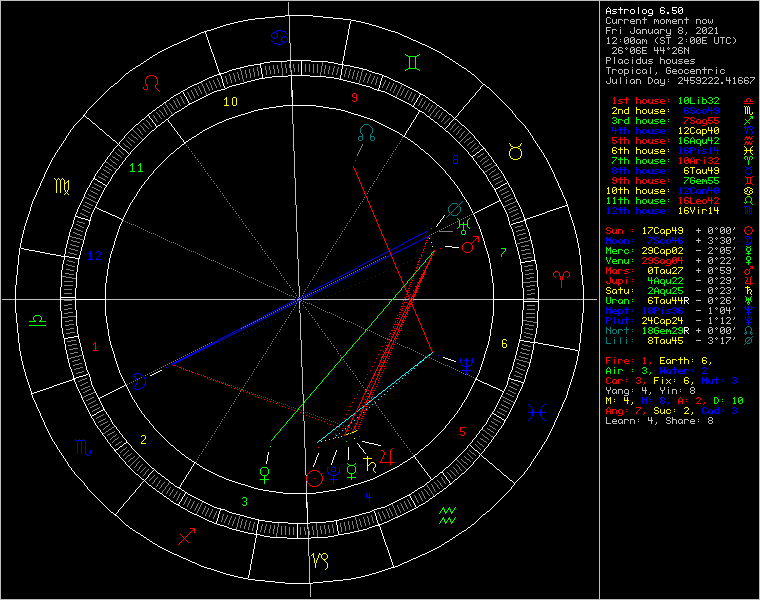Viewport: 760px width, 600px height.
Task: Click the Libra glyph beside the 1st house row
Action: [748, 101]
